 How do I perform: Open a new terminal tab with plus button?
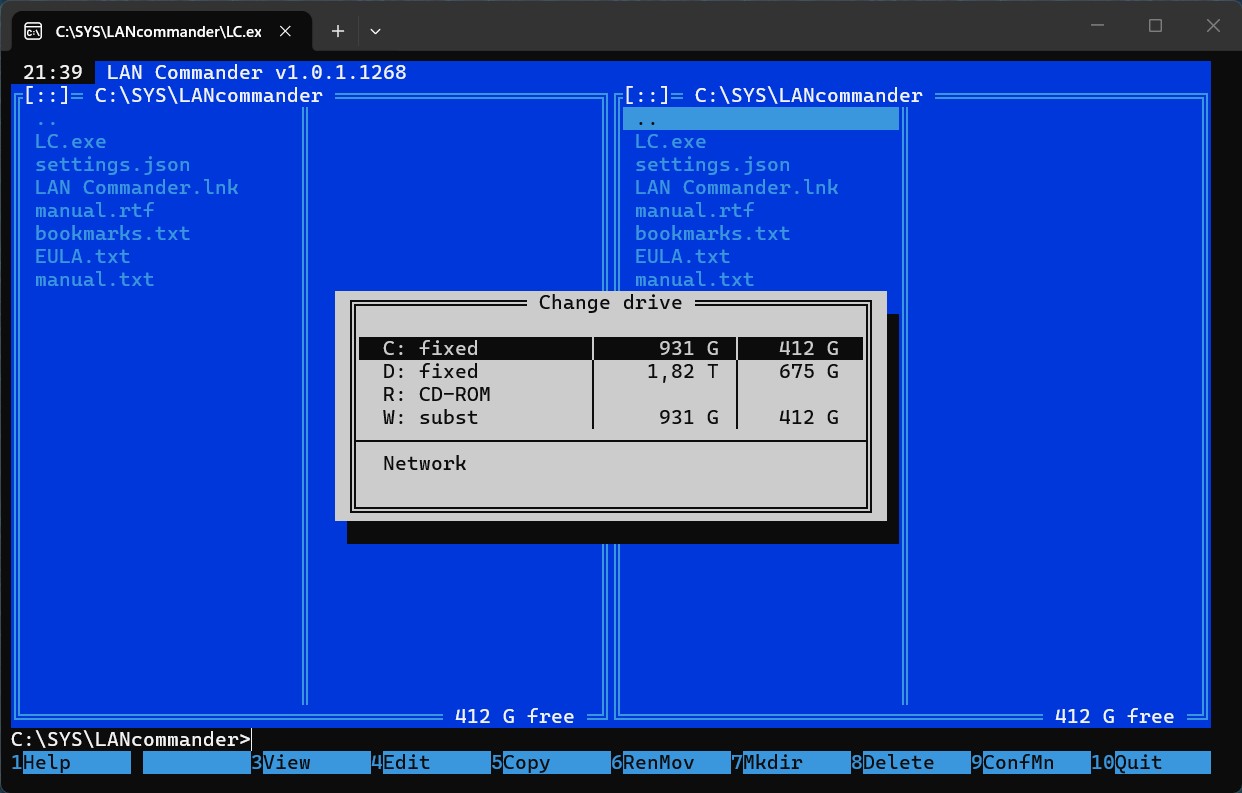338,31
